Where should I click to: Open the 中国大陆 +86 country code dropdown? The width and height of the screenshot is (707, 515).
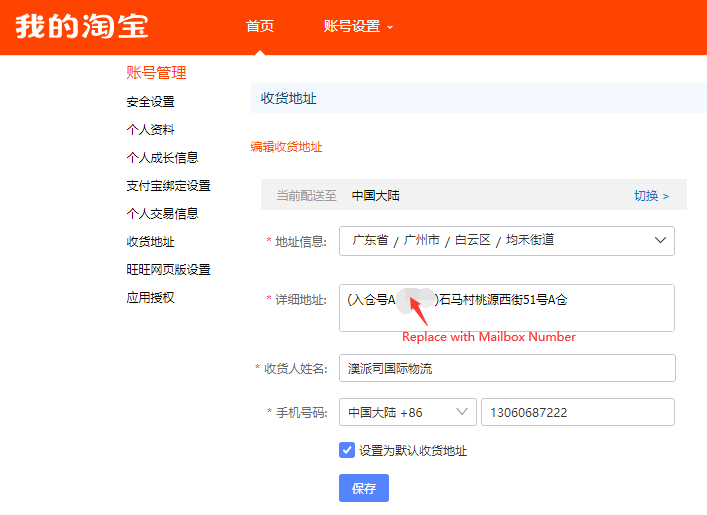pyautogui.click(x=408, y=412)
